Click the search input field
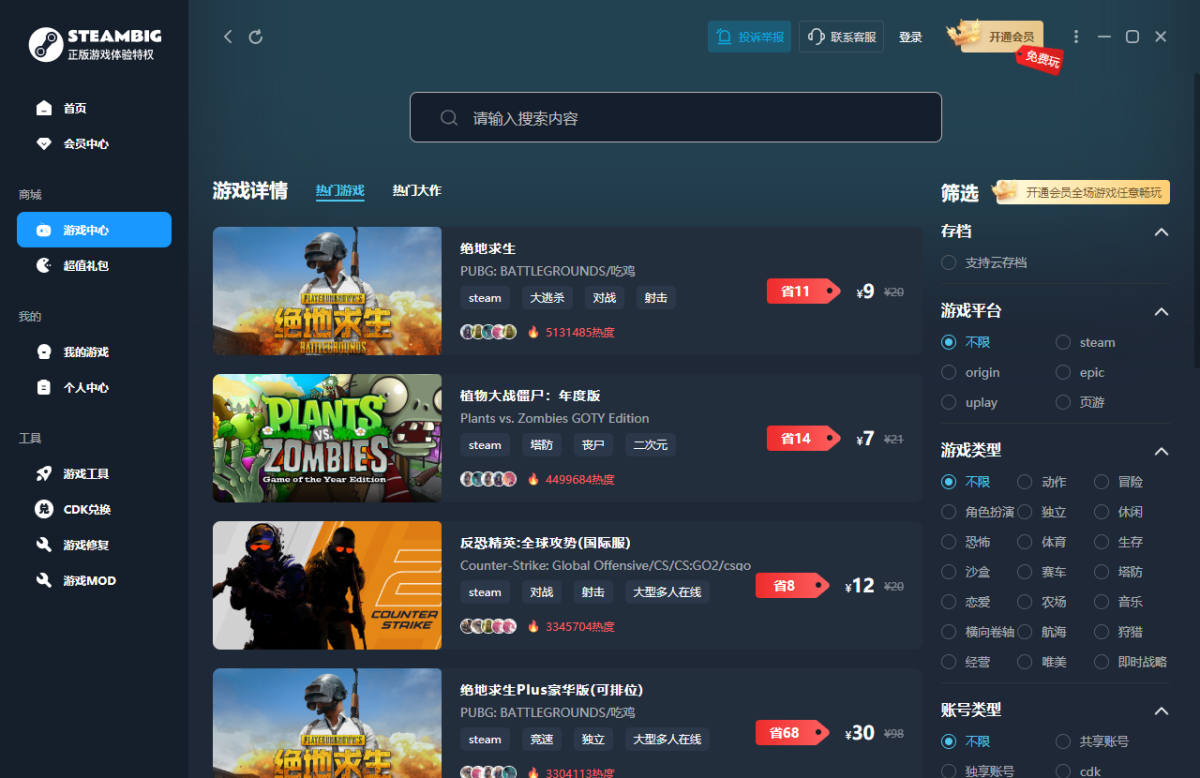 click(675, 118)
